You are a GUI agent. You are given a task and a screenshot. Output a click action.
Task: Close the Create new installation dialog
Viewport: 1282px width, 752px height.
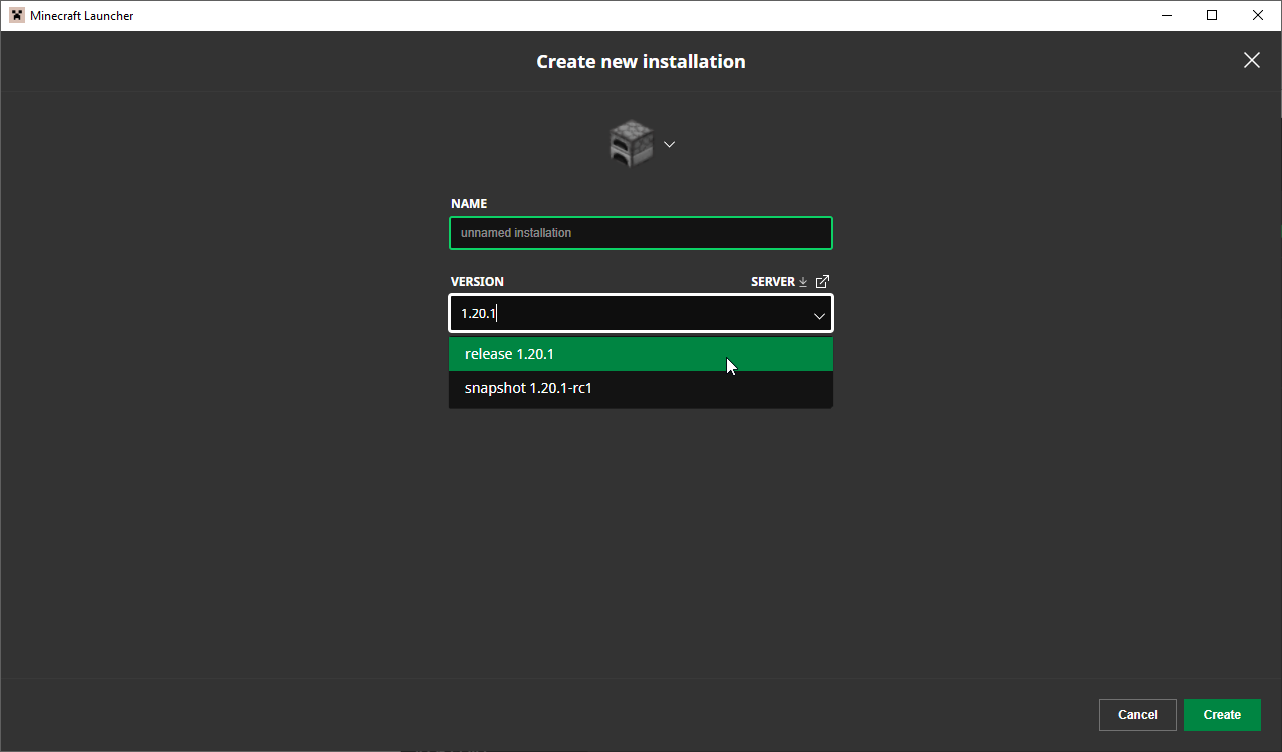[1251, 61]
